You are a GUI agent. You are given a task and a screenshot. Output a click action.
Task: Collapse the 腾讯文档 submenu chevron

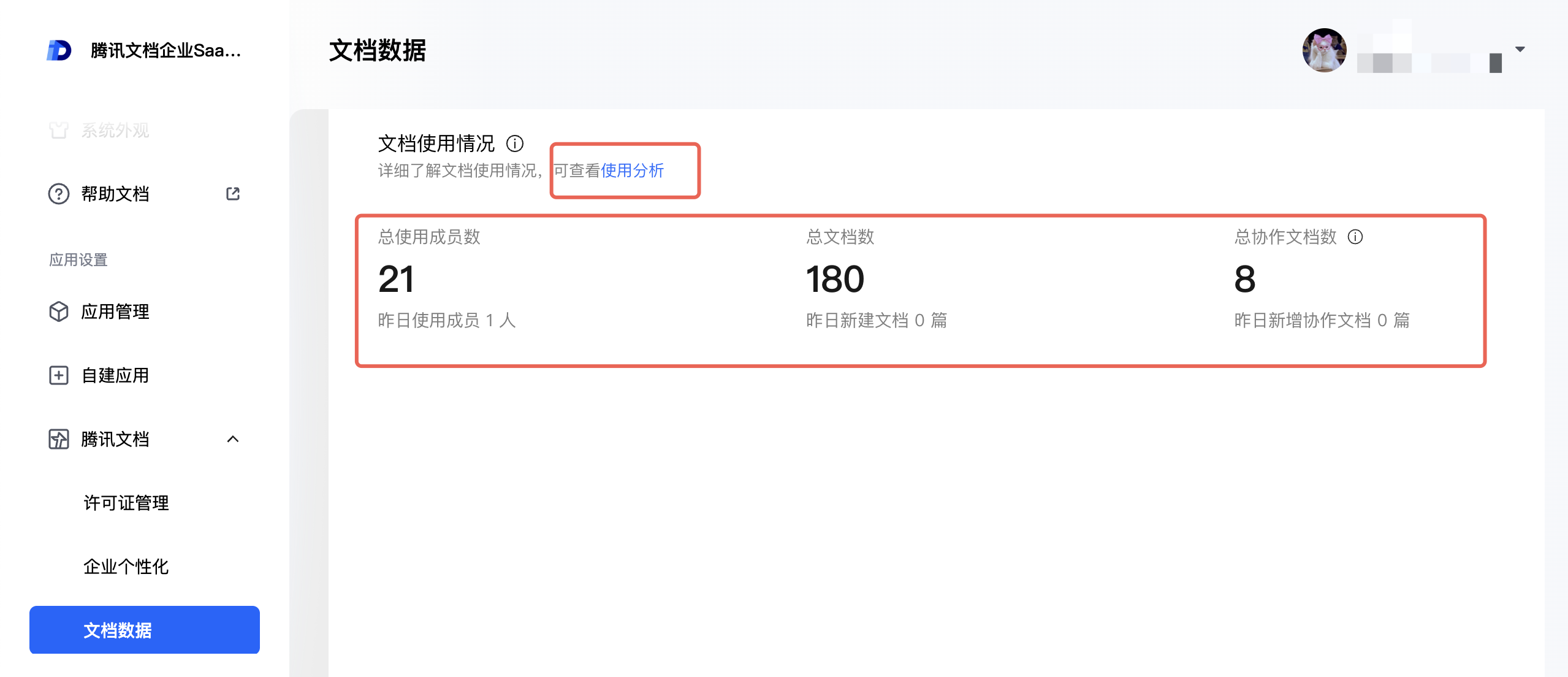point(233,439)
